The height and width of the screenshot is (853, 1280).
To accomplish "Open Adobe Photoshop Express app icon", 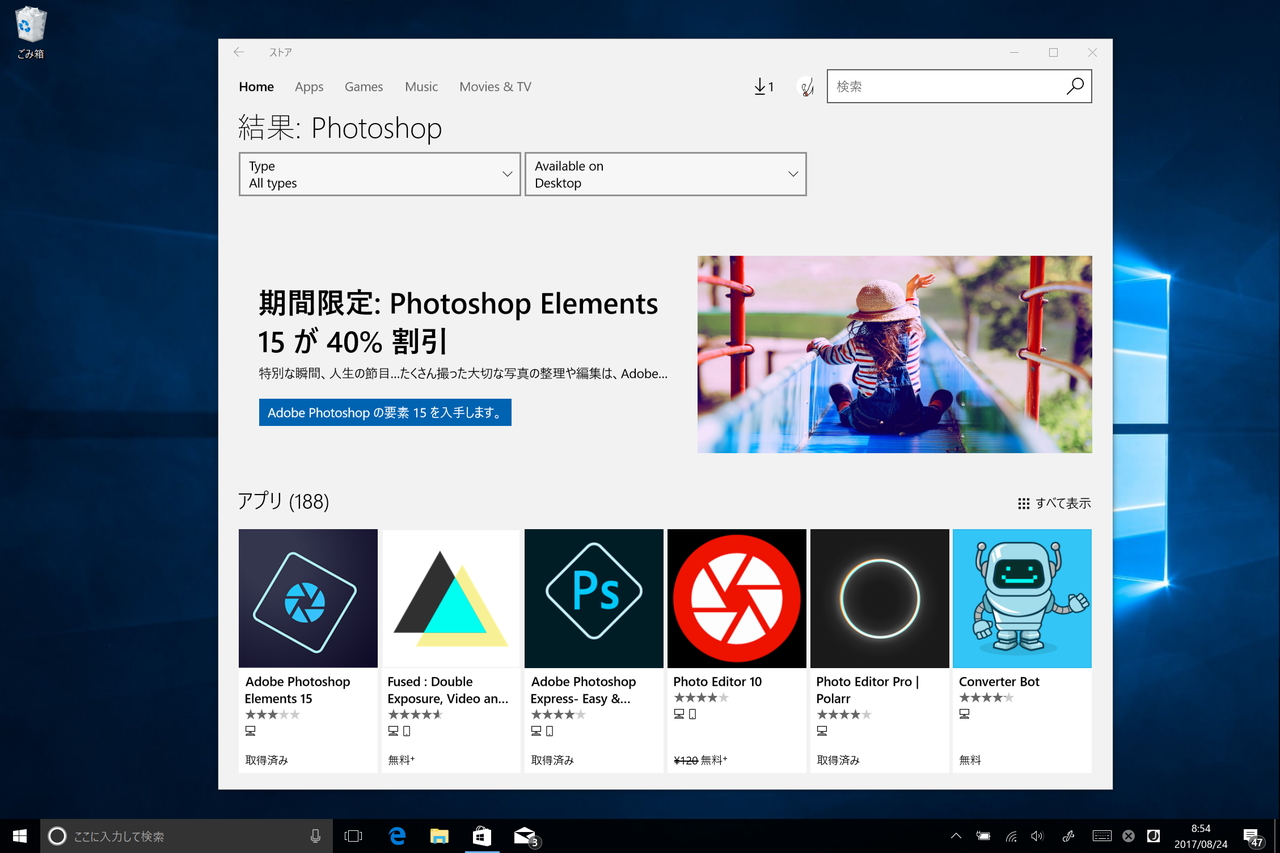I will pos(594,598).
